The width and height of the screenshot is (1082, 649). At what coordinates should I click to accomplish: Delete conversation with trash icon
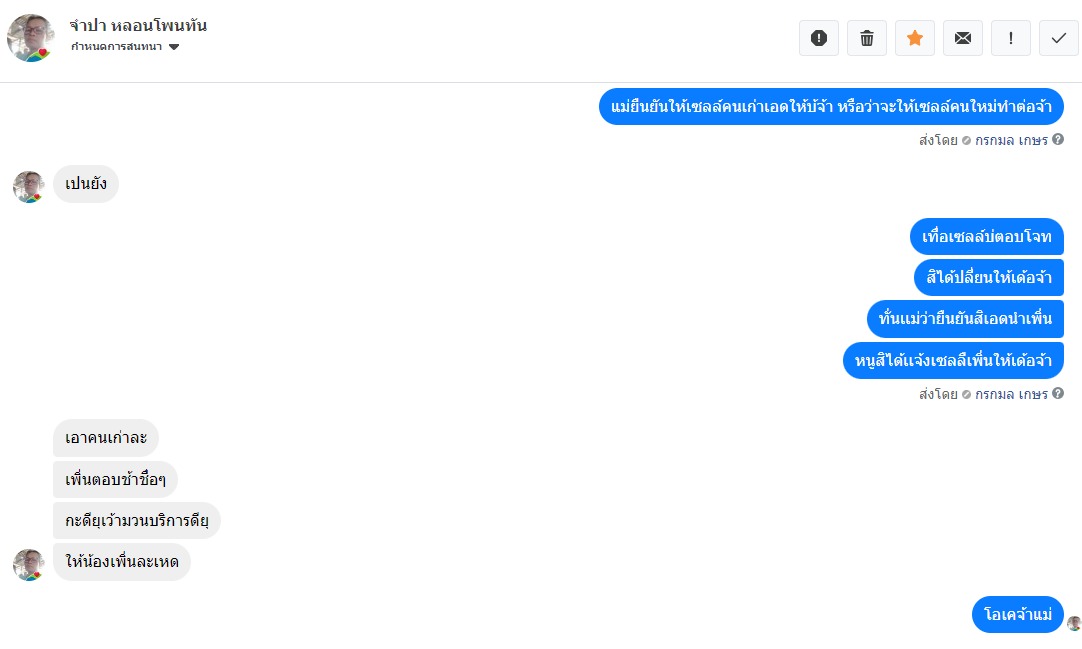pyautogui.click(x=867, y=38)
